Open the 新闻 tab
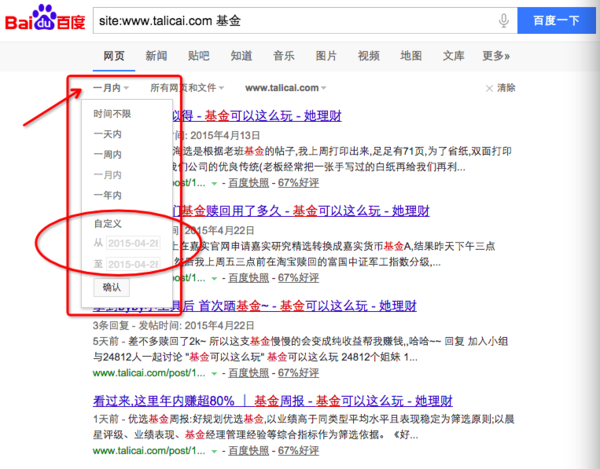 pos(156,56)
